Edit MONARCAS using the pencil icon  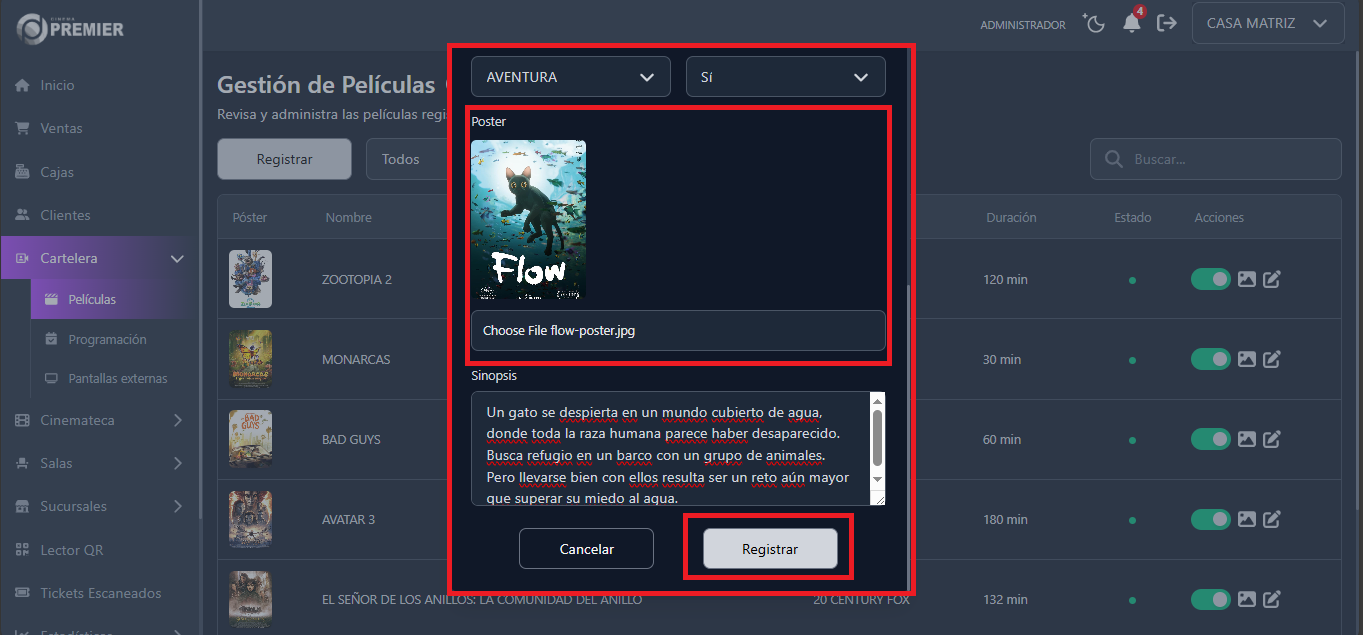pyautogui.click(x=1271, y=359)
